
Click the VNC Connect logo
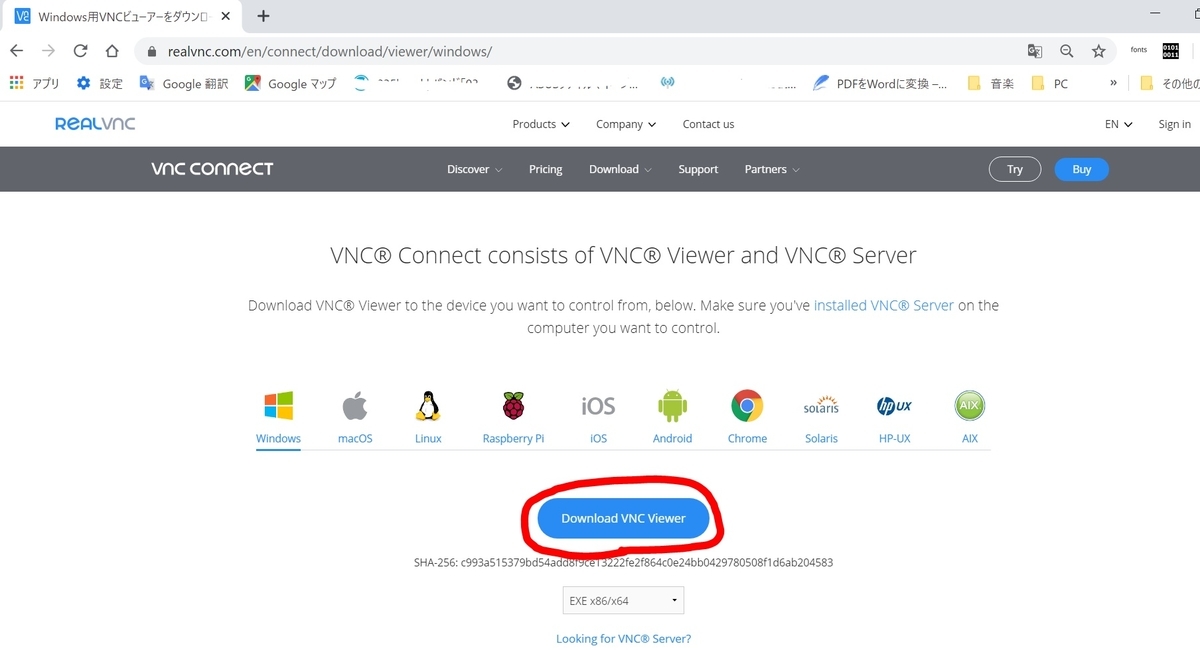212,169
